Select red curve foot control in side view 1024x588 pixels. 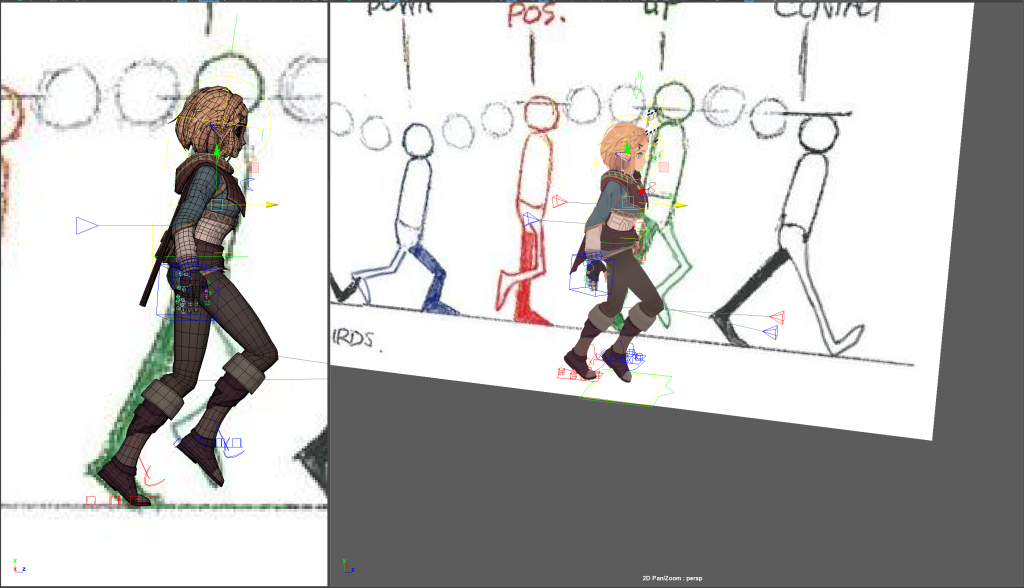tap(149, 471)
